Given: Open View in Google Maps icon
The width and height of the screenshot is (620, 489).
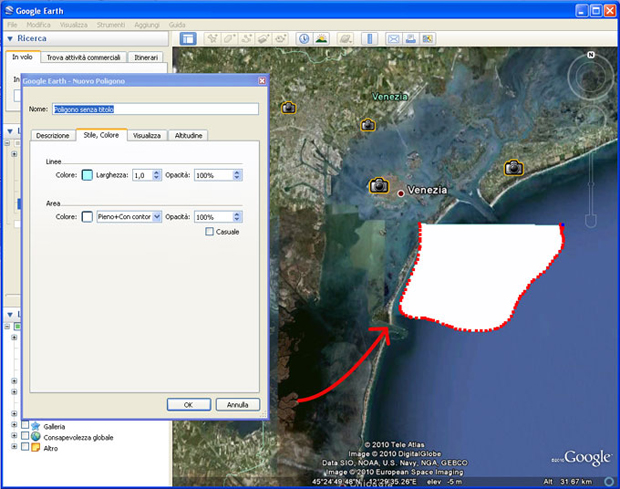Looking at the screenshot, I should click(x=428, y=39).
